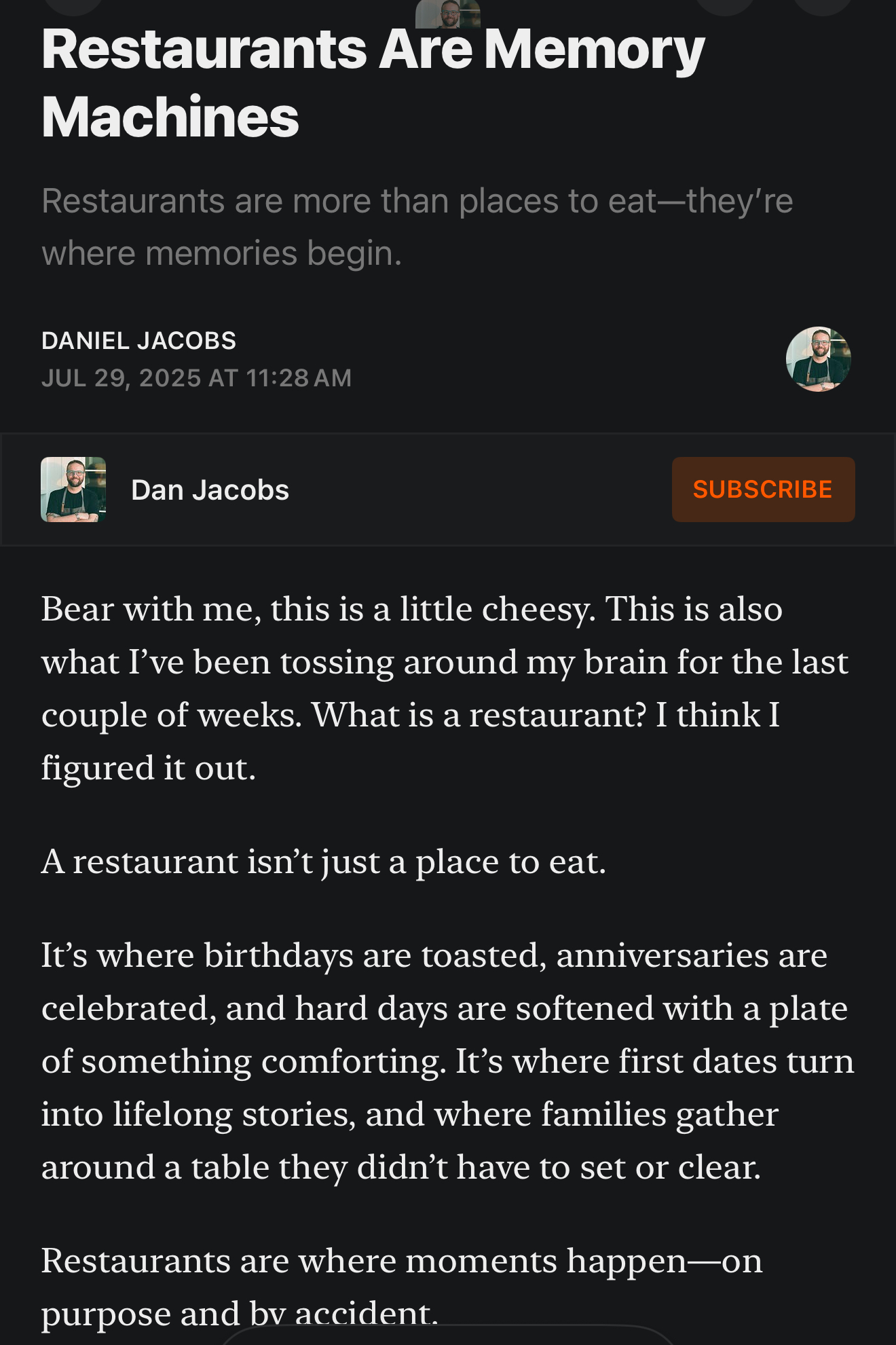Open the round author photo beside the byline

tap(818, 359)
